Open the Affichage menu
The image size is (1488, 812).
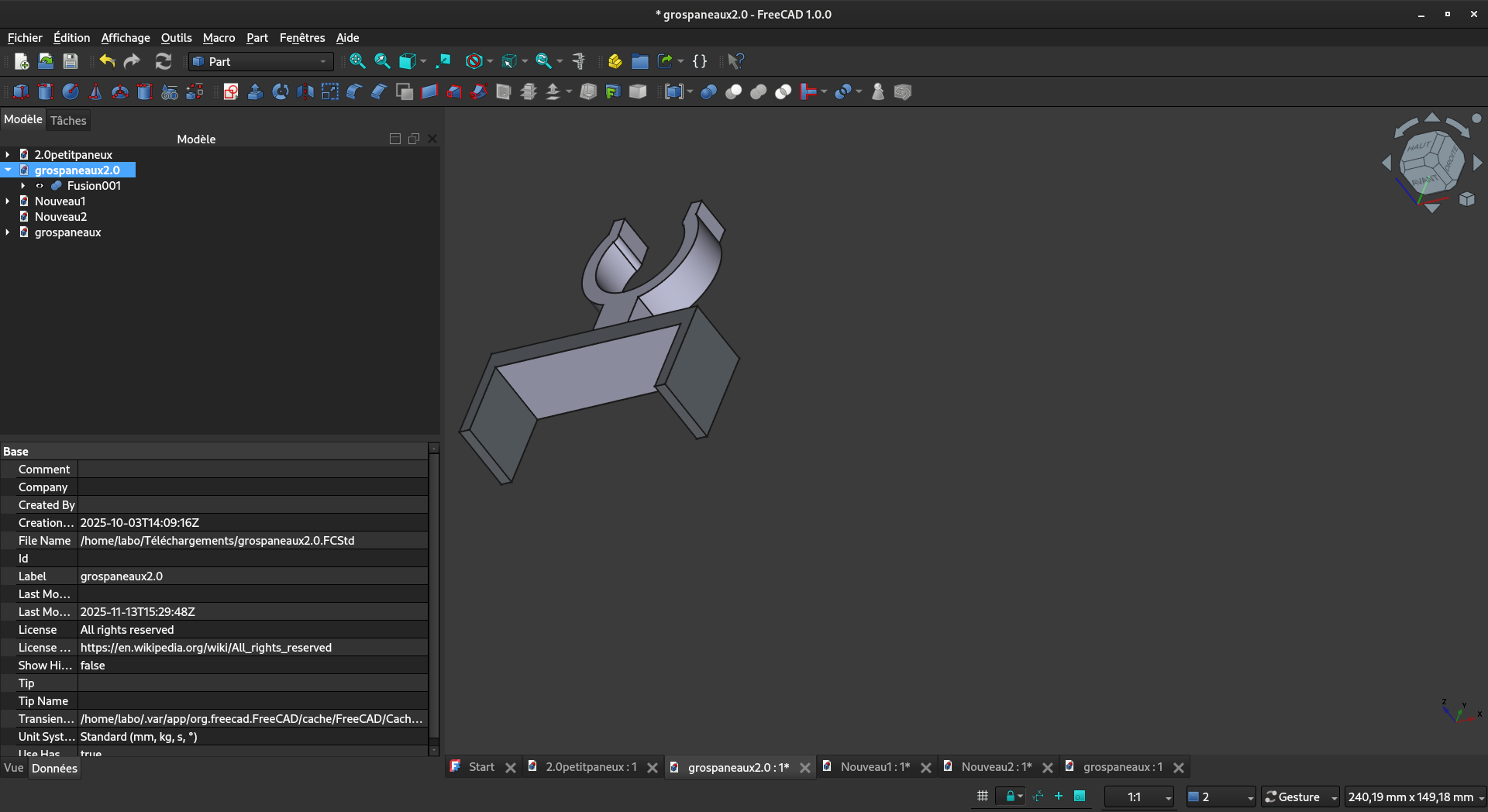(x=126, y=38)
